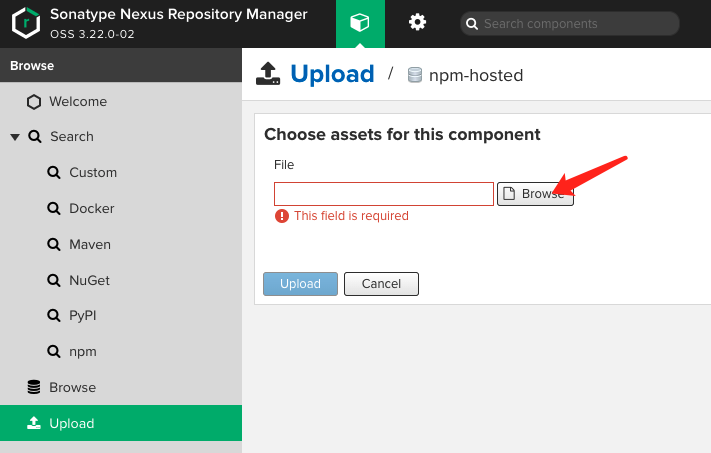The width and height of the screenshot is (711, 453).
Task: Click the upload icon in page header
Action: tap(268, 73)
